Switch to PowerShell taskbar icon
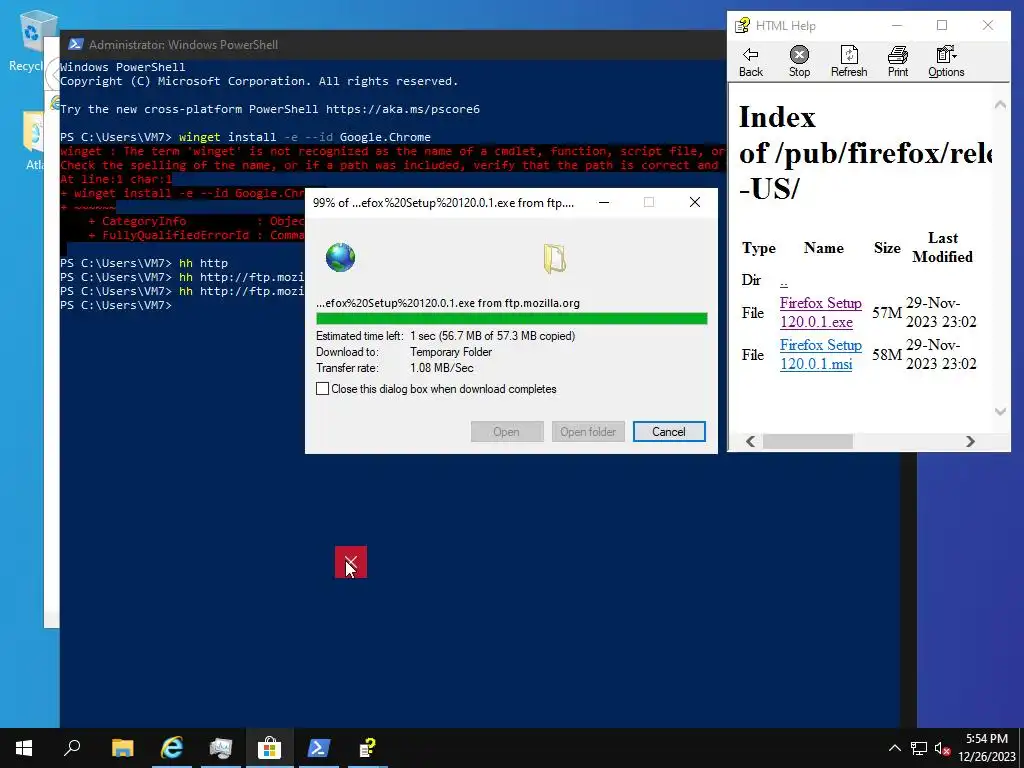This screenshot has height=768, width=1024. pyautogui.click(x=318, y=748)
